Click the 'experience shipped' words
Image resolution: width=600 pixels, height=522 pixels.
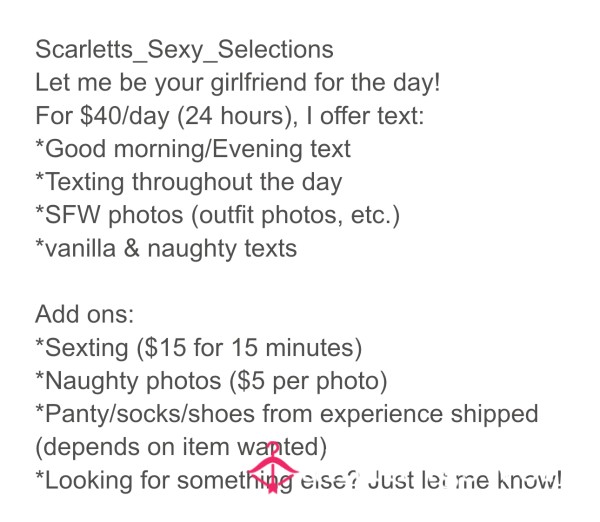coord(429,414)
